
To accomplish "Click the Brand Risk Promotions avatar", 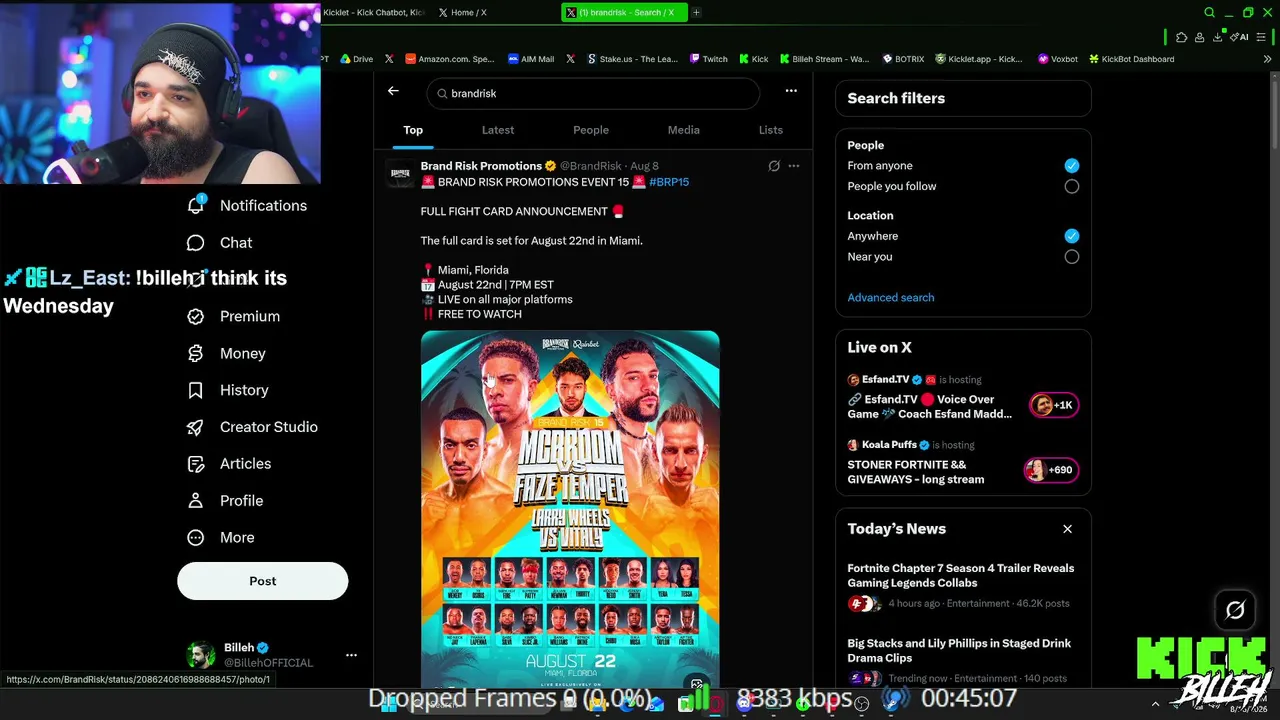I will coord(400,174).
